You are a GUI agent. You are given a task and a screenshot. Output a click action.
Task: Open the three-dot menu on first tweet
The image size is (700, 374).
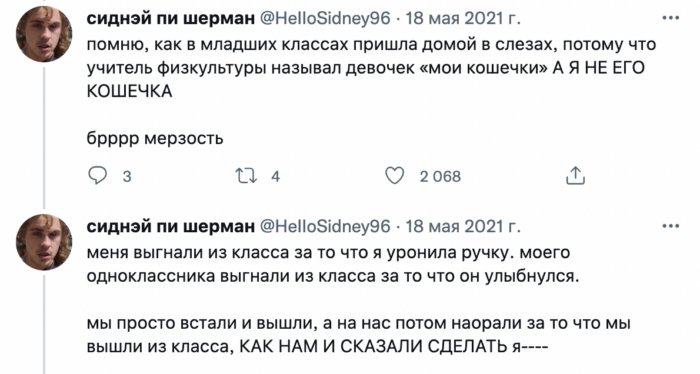[x=671, y=18]
